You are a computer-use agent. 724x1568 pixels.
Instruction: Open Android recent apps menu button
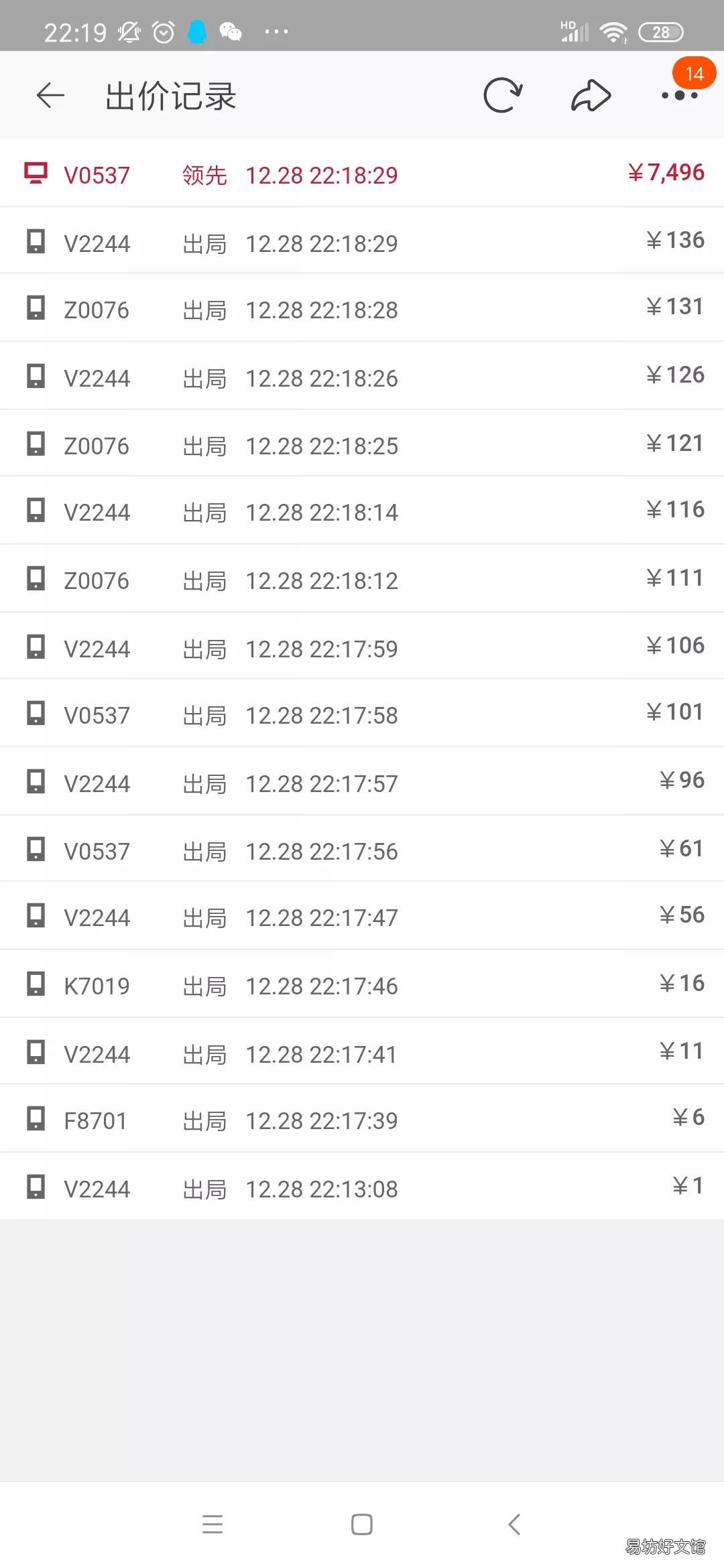[x=213, y=1524]
